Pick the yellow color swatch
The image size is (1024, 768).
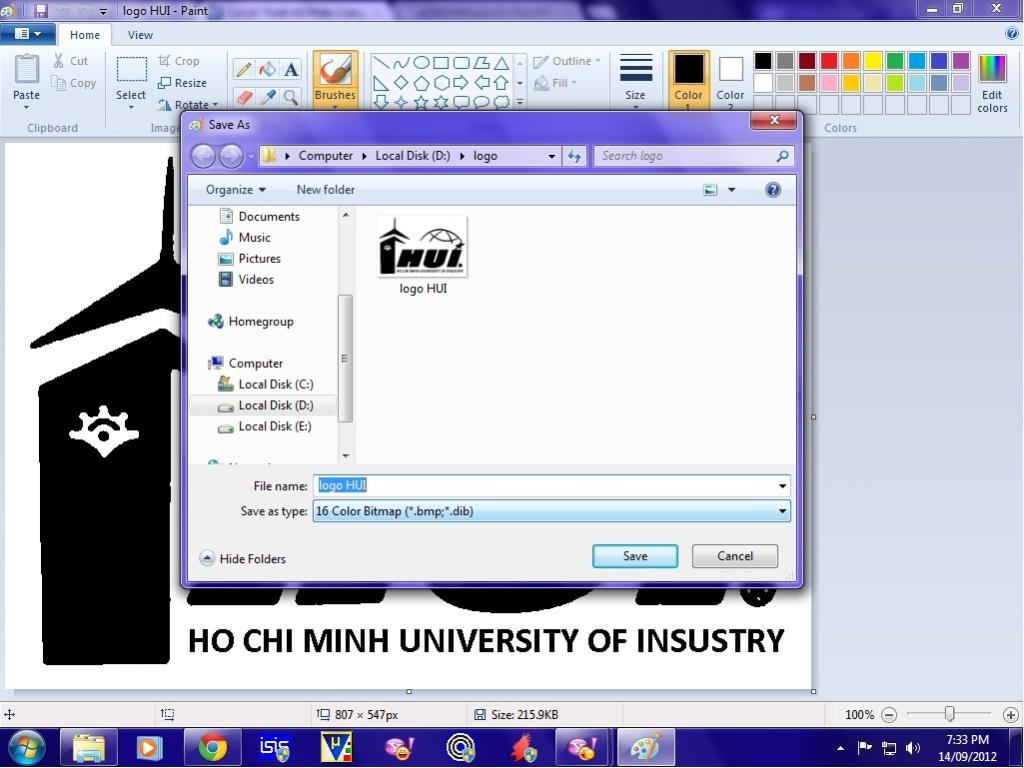tap(873, 61)
